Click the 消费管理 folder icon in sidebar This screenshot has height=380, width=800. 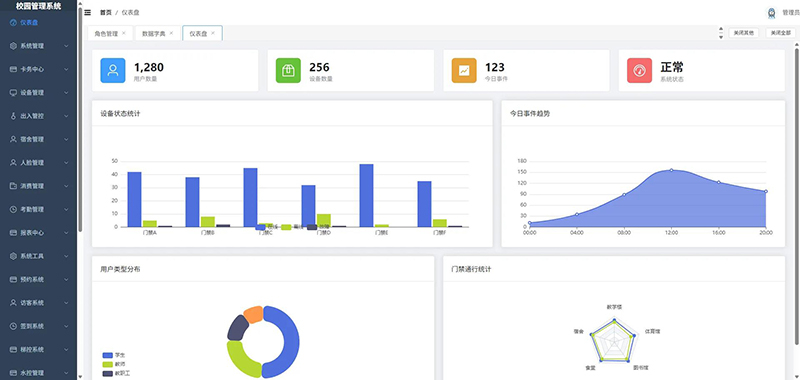click(x=13, y=186)
